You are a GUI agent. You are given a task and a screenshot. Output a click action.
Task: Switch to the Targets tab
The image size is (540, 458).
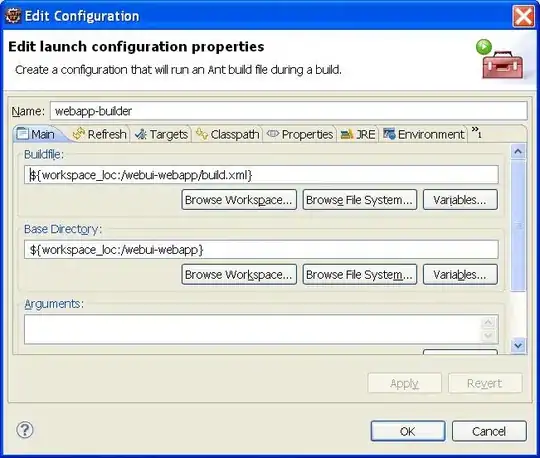click(x=162, y=134)
